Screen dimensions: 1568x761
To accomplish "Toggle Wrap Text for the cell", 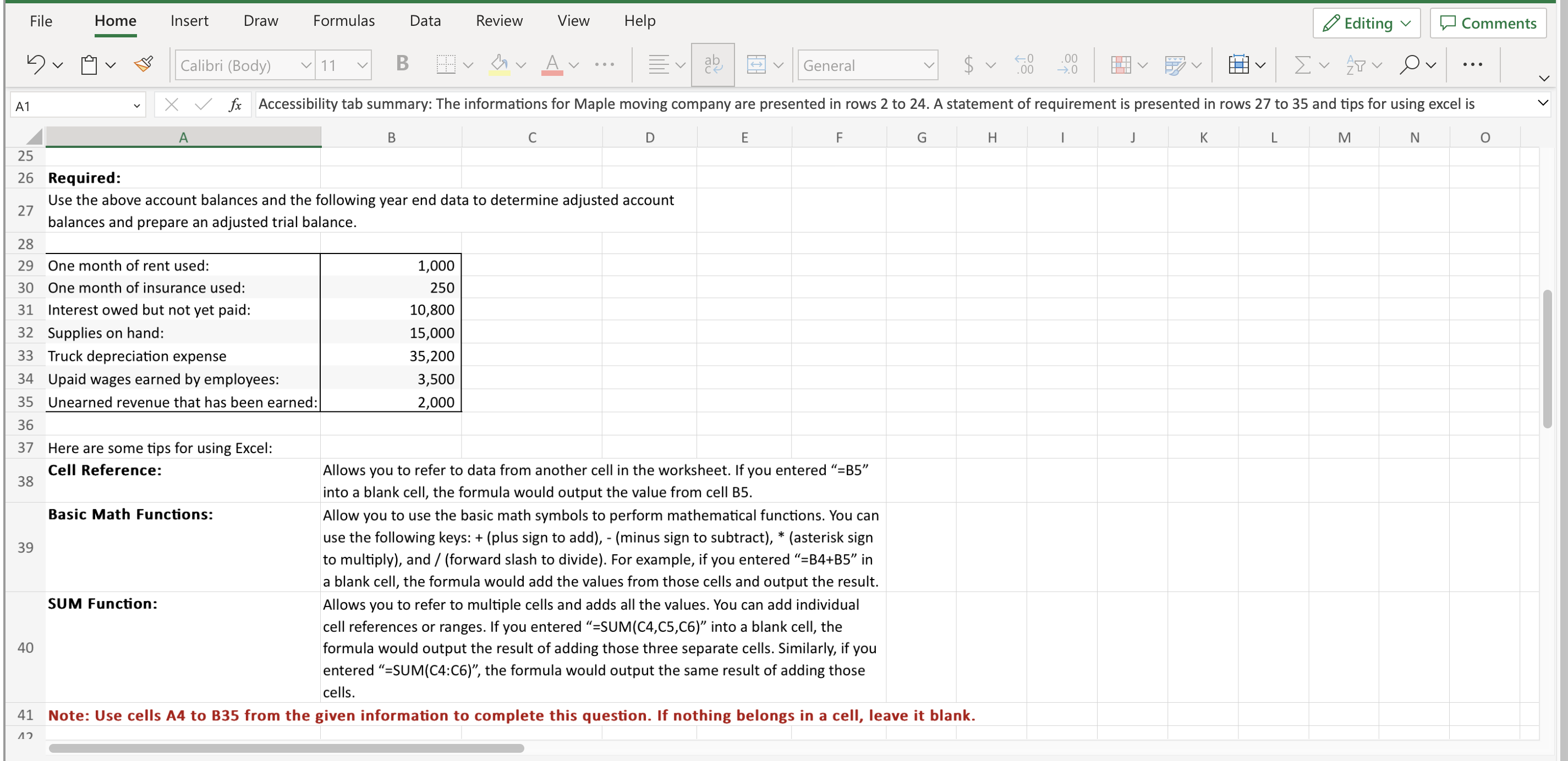I will click(712, 64).
